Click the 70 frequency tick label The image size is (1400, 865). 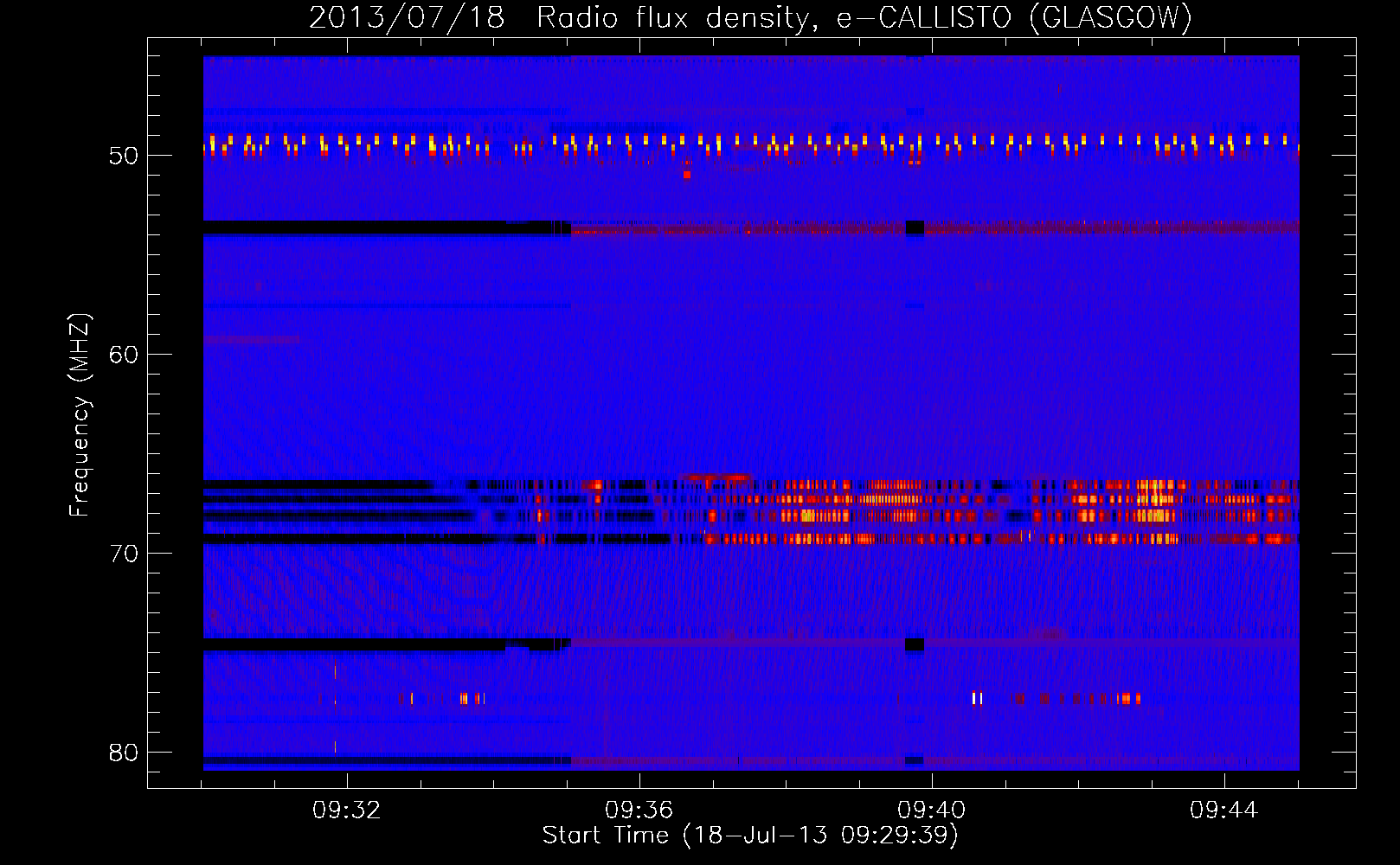[124, 554]
